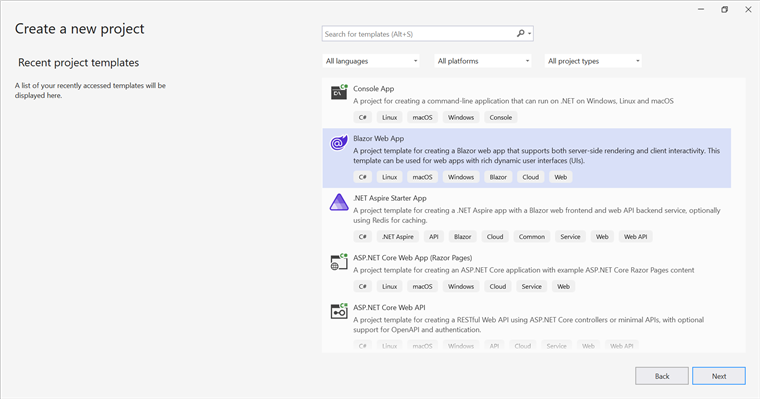Select the .NET Aspire Starter App title
760x399 pixels.
pyautogui.click(x=390, y=198)
